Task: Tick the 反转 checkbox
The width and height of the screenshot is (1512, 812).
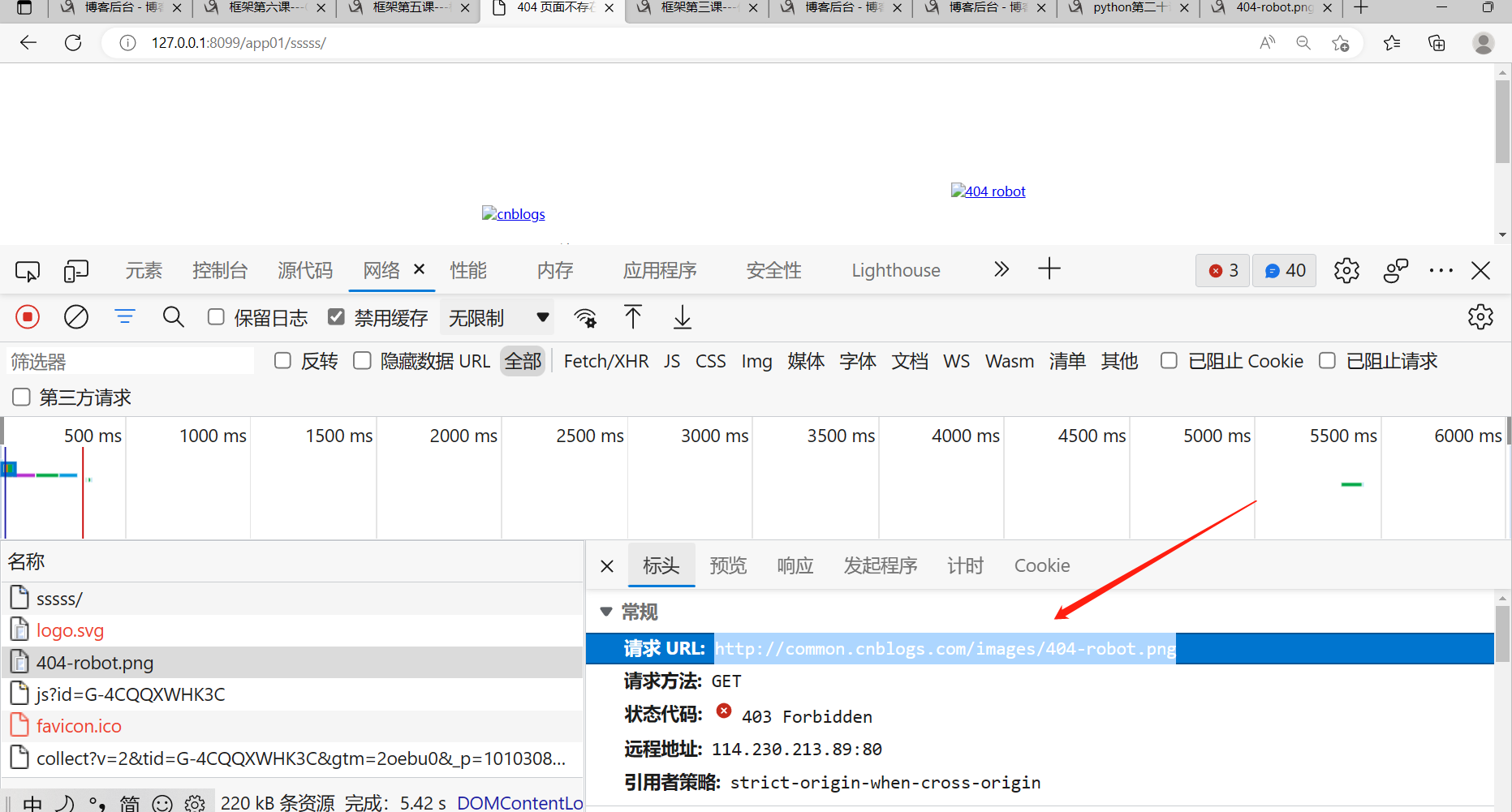Action: 282,361
